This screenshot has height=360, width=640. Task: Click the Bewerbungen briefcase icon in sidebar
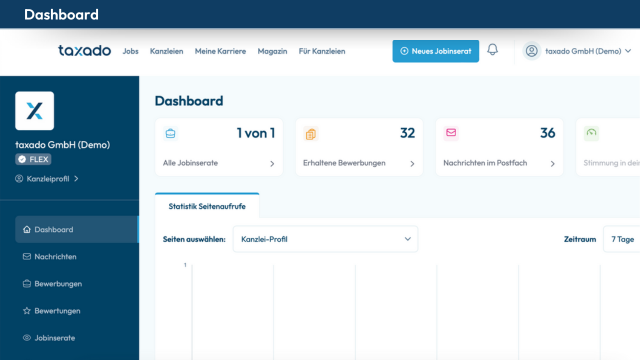coord(27,284)
